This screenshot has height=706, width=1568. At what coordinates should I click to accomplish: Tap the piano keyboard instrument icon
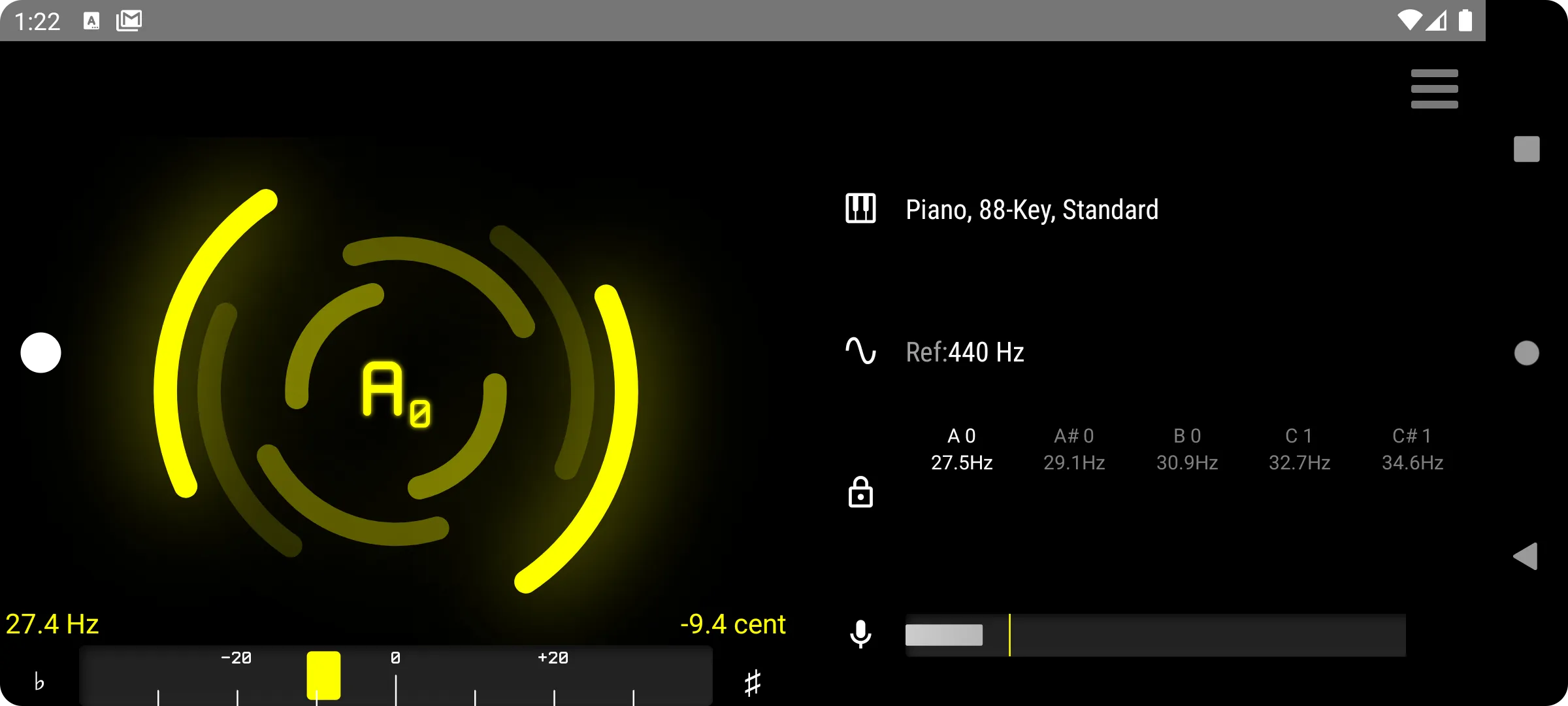[860, 209]
